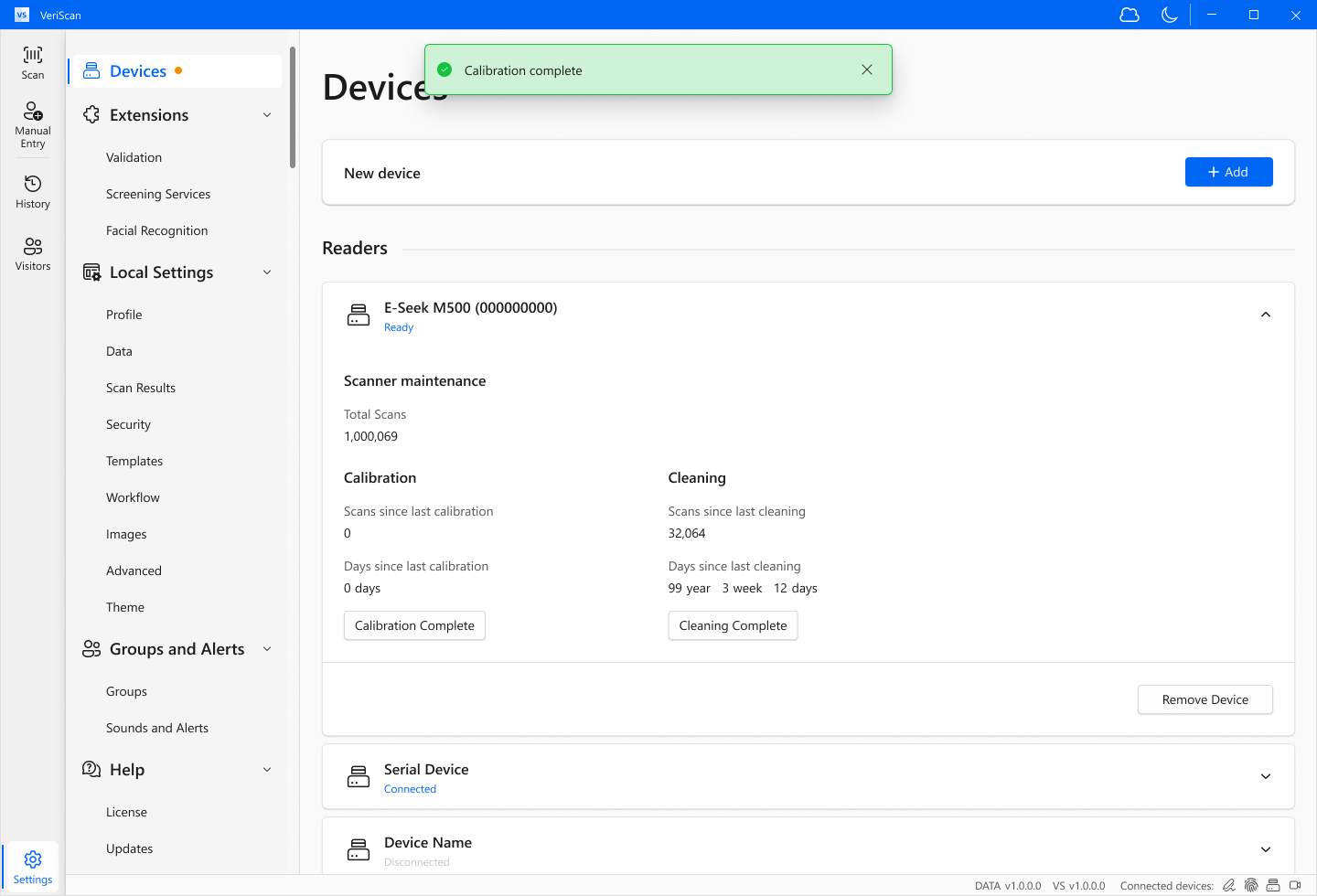
Task: Click the signature pad status icon
Action: 1229,885
